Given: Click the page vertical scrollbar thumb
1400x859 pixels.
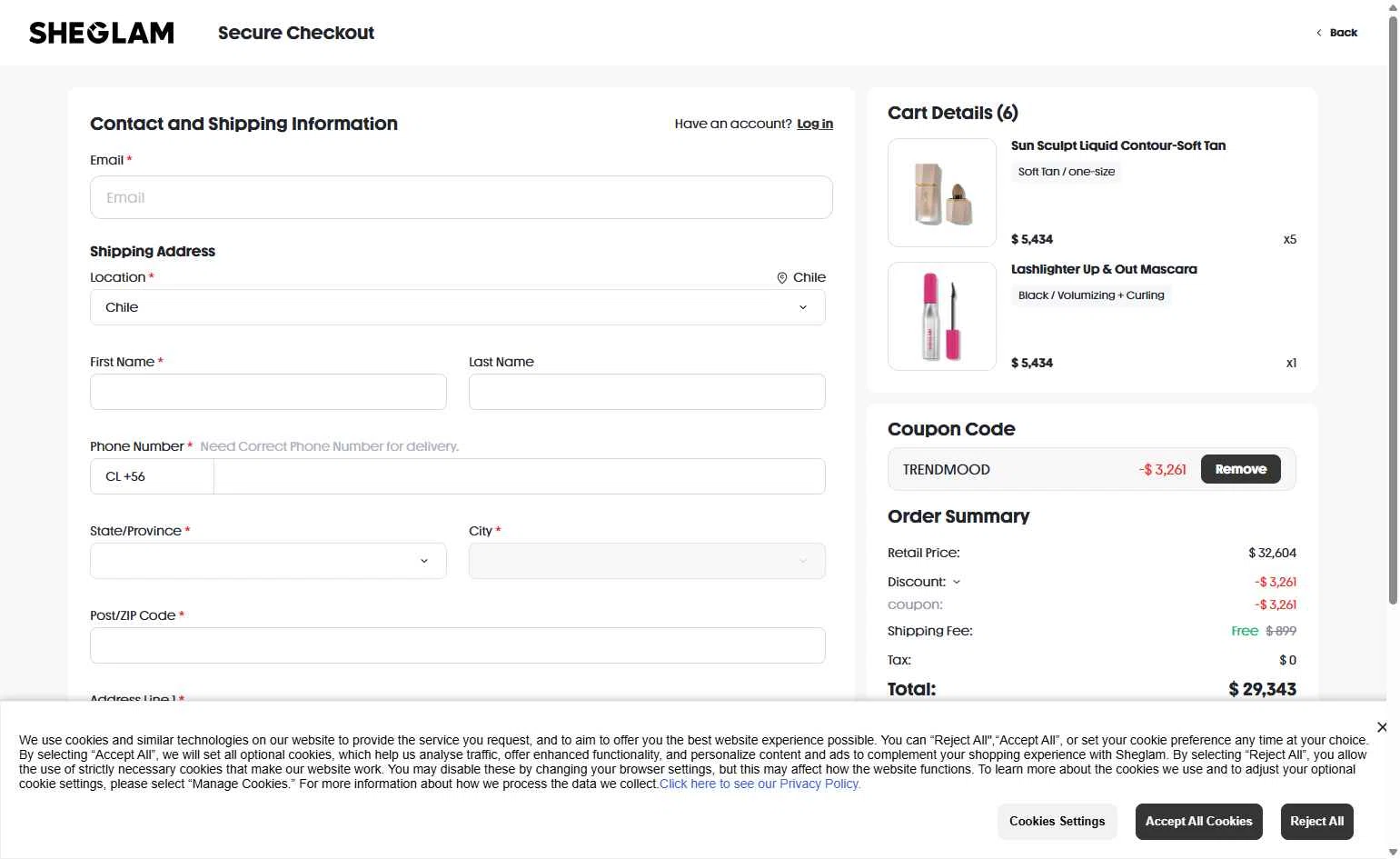Looking at the screenshot, I should coord(1393,309).
